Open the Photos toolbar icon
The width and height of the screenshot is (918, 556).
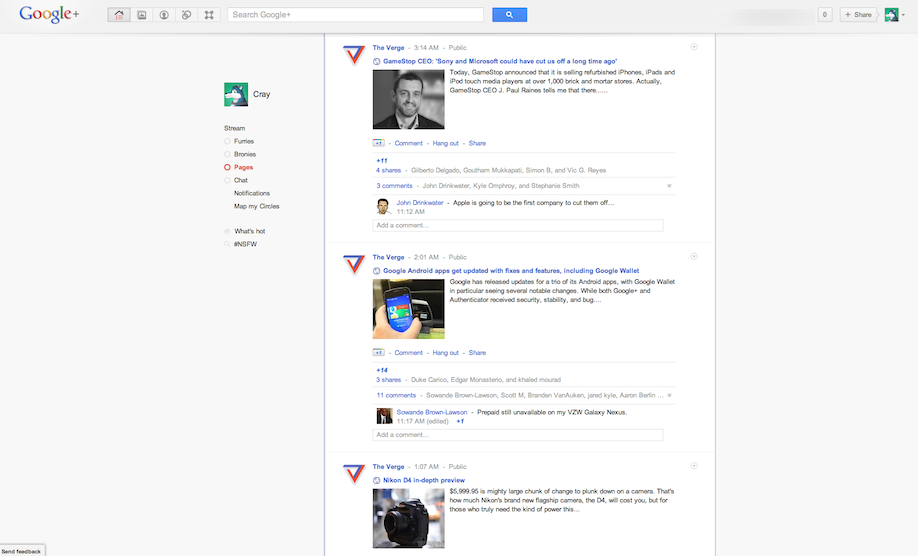coord(142,15)
